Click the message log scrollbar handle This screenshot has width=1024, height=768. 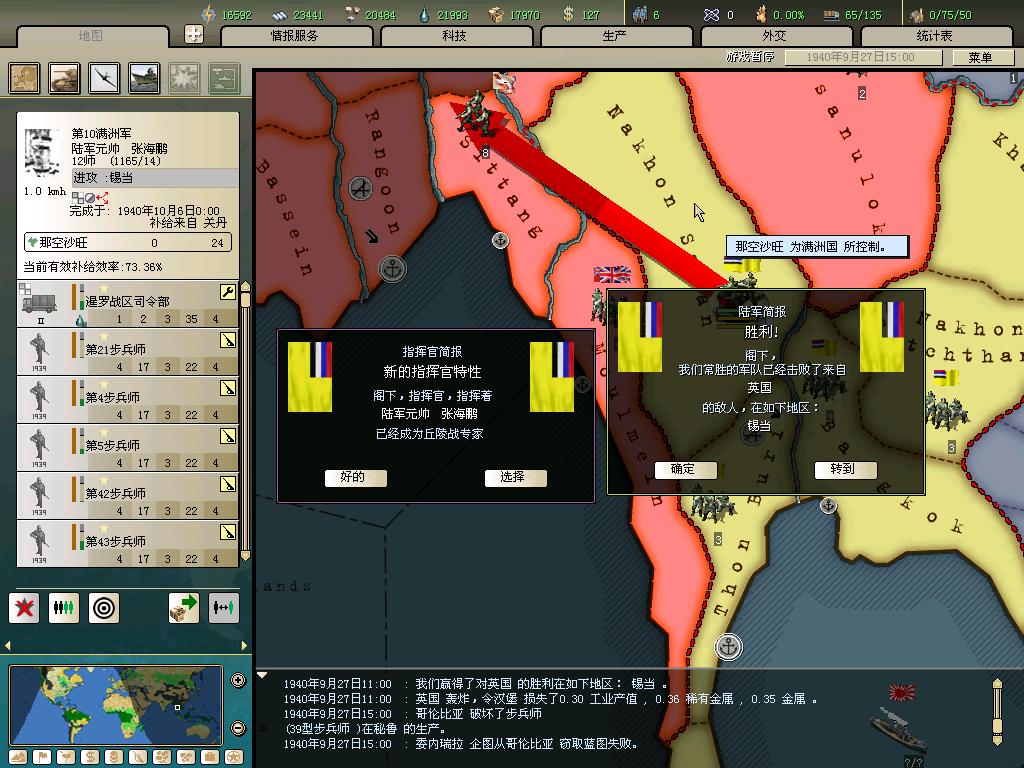[x=997, y=726]
